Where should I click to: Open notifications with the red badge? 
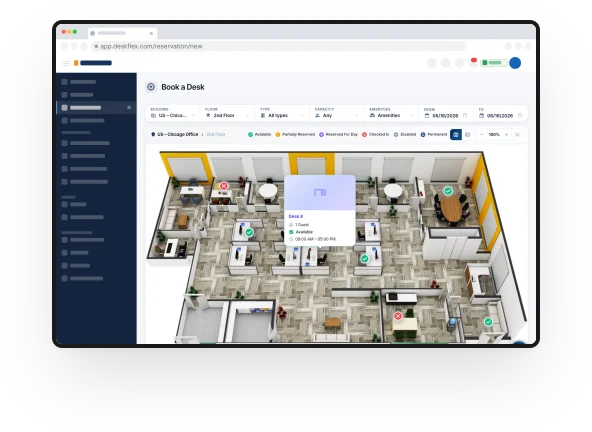click(x=473, y=62)
